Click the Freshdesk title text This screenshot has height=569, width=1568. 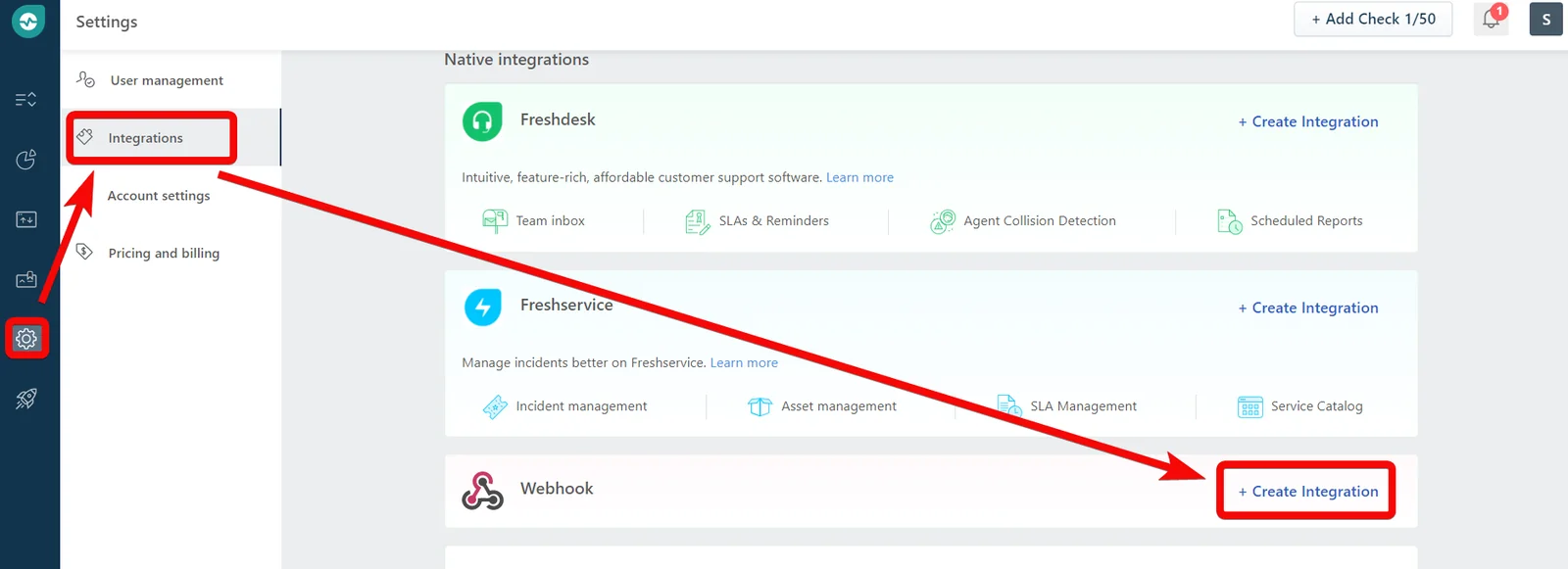558,119
